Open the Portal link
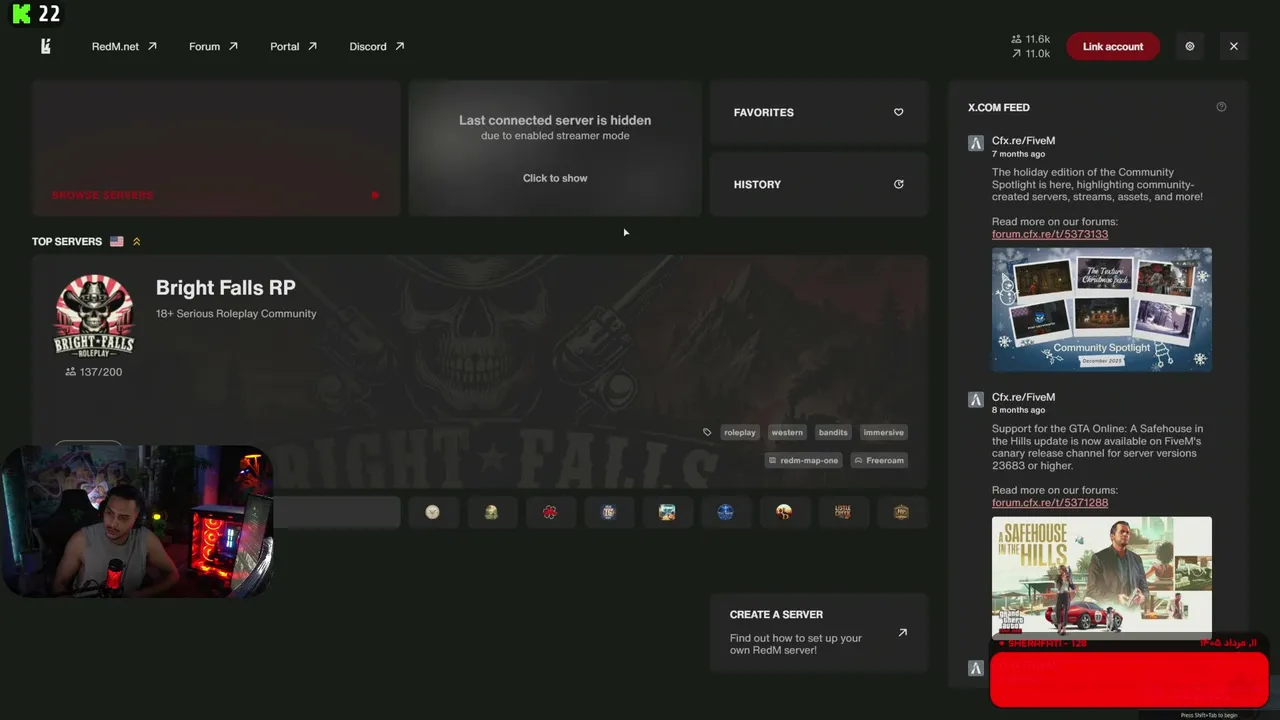This screenshot has height=720, width=1280. [293, 46]
